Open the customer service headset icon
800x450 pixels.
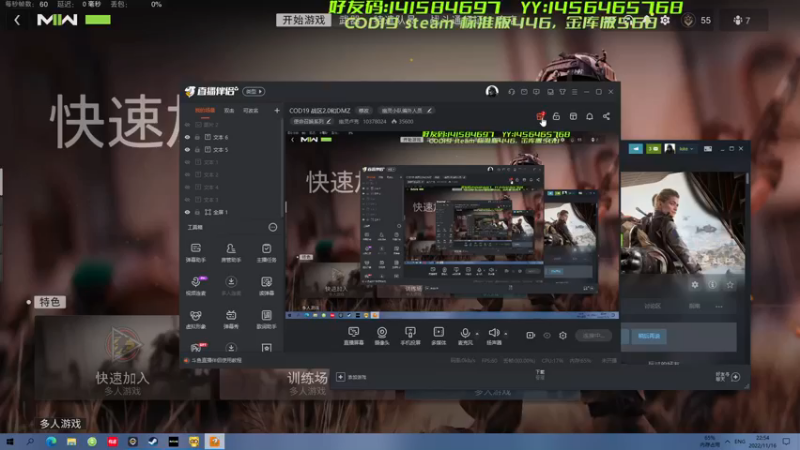(511, 92)
